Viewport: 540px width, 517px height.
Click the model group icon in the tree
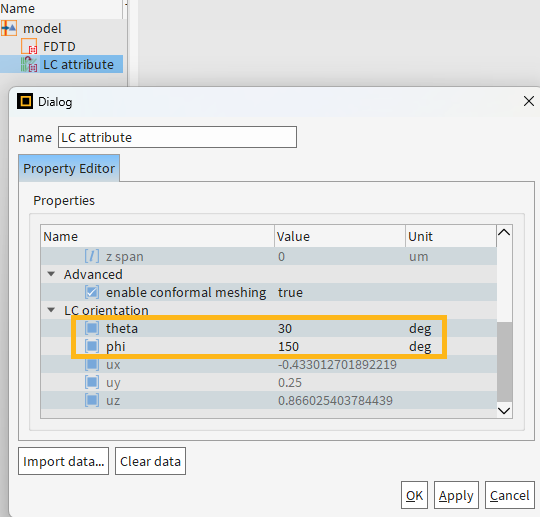click(x=9, y=28)
